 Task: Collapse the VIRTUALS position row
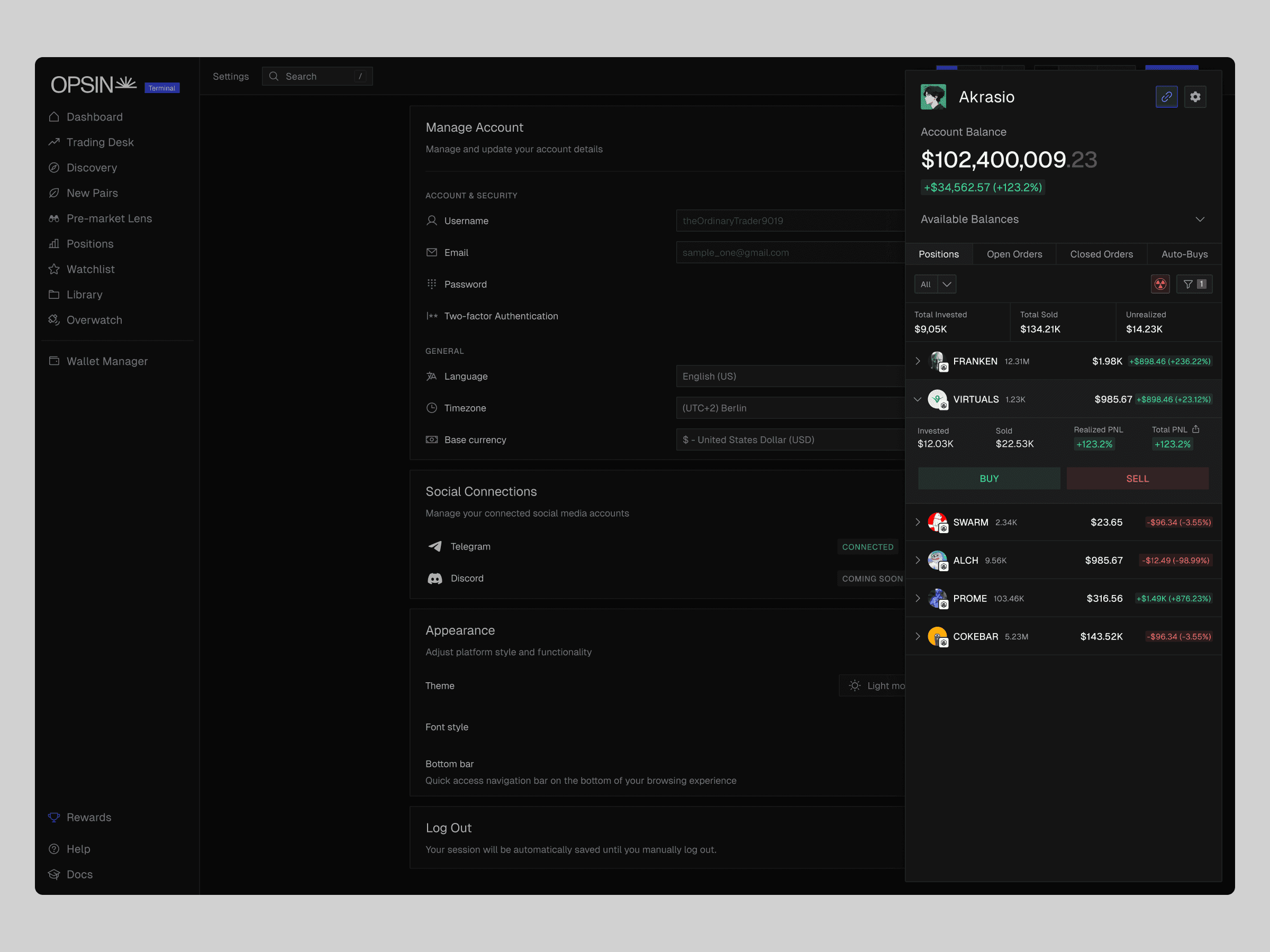[918, 399]
